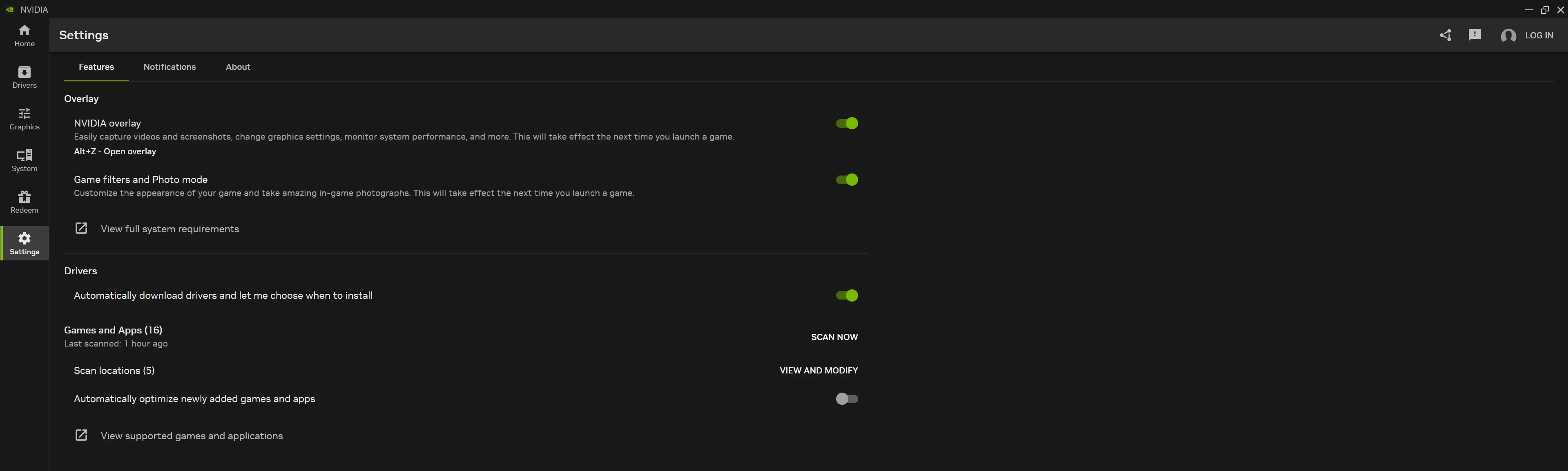This screenshot has width=1568, height=471.
Task: Go to the Drivers sidebar page
Action: pyautogui.click(x=25, y=77)
